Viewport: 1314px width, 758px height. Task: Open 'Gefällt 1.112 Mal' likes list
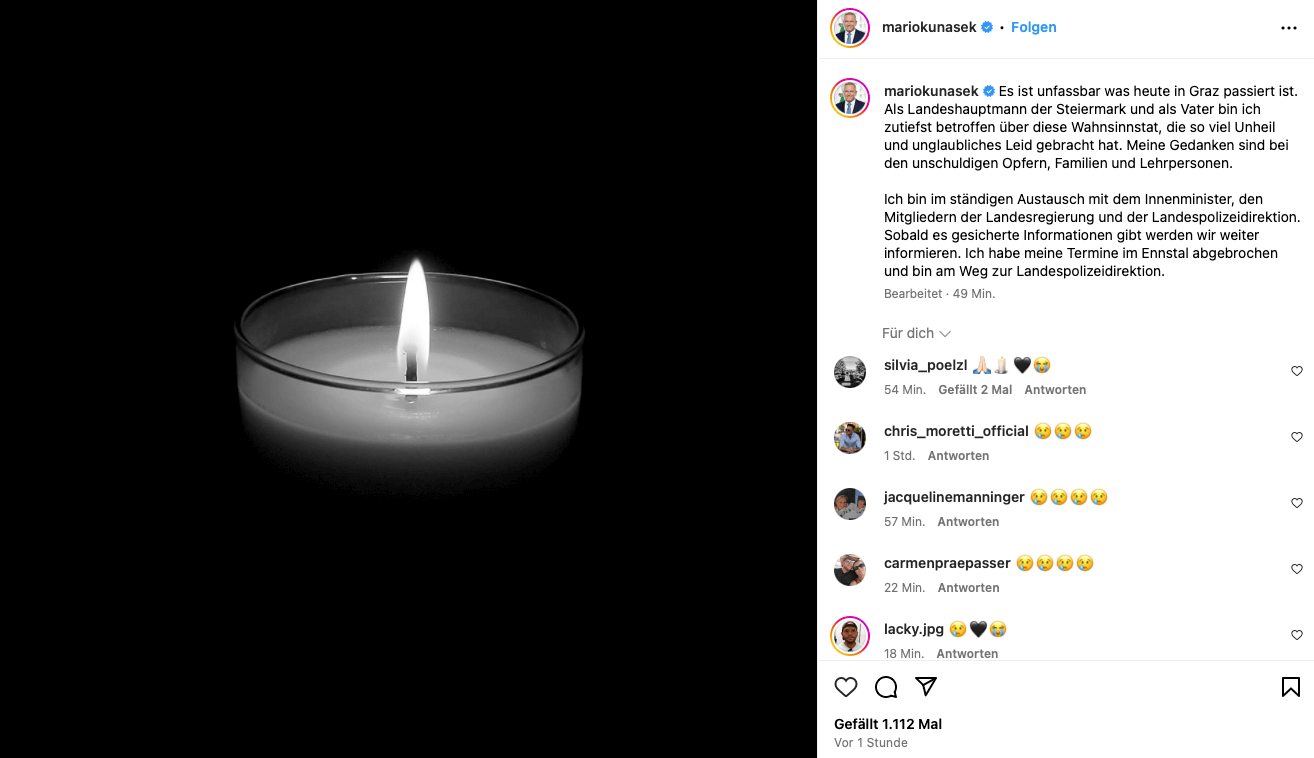click(888, 724)
